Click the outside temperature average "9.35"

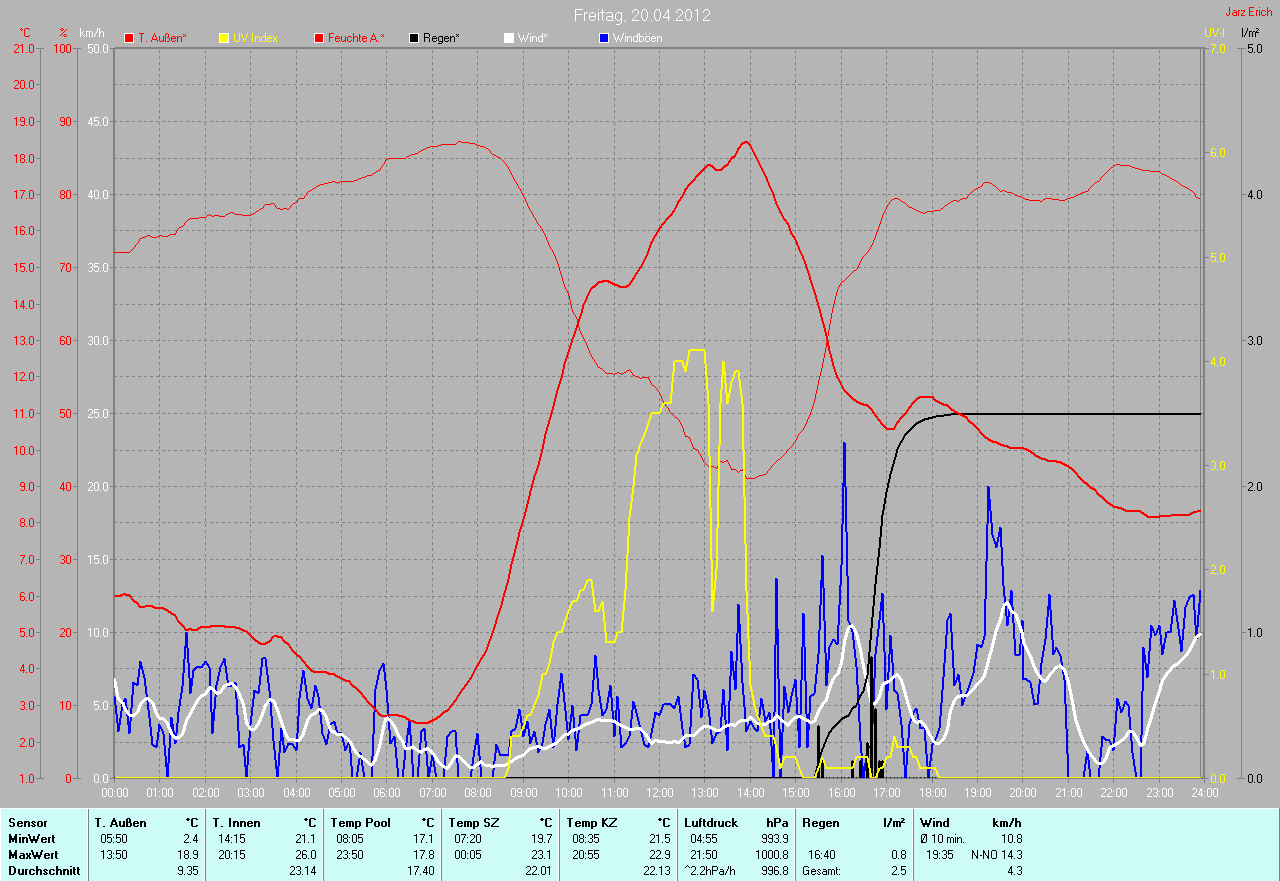[x=187, y=871]
